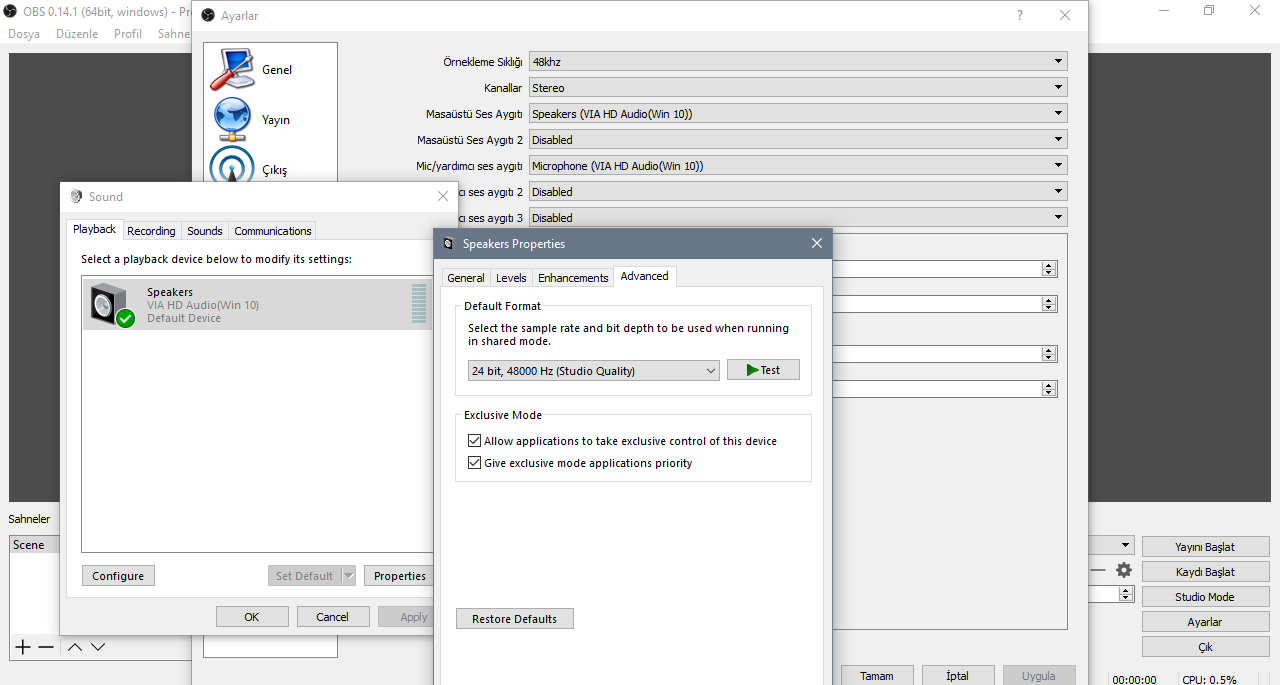Open the Örnekleme Sıklığı dropdown

[x=798, y=62]
